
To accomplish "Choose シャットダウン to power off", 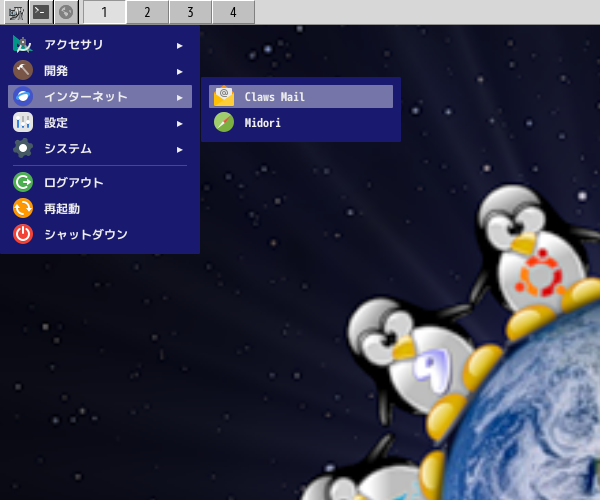I will [100, 235].
